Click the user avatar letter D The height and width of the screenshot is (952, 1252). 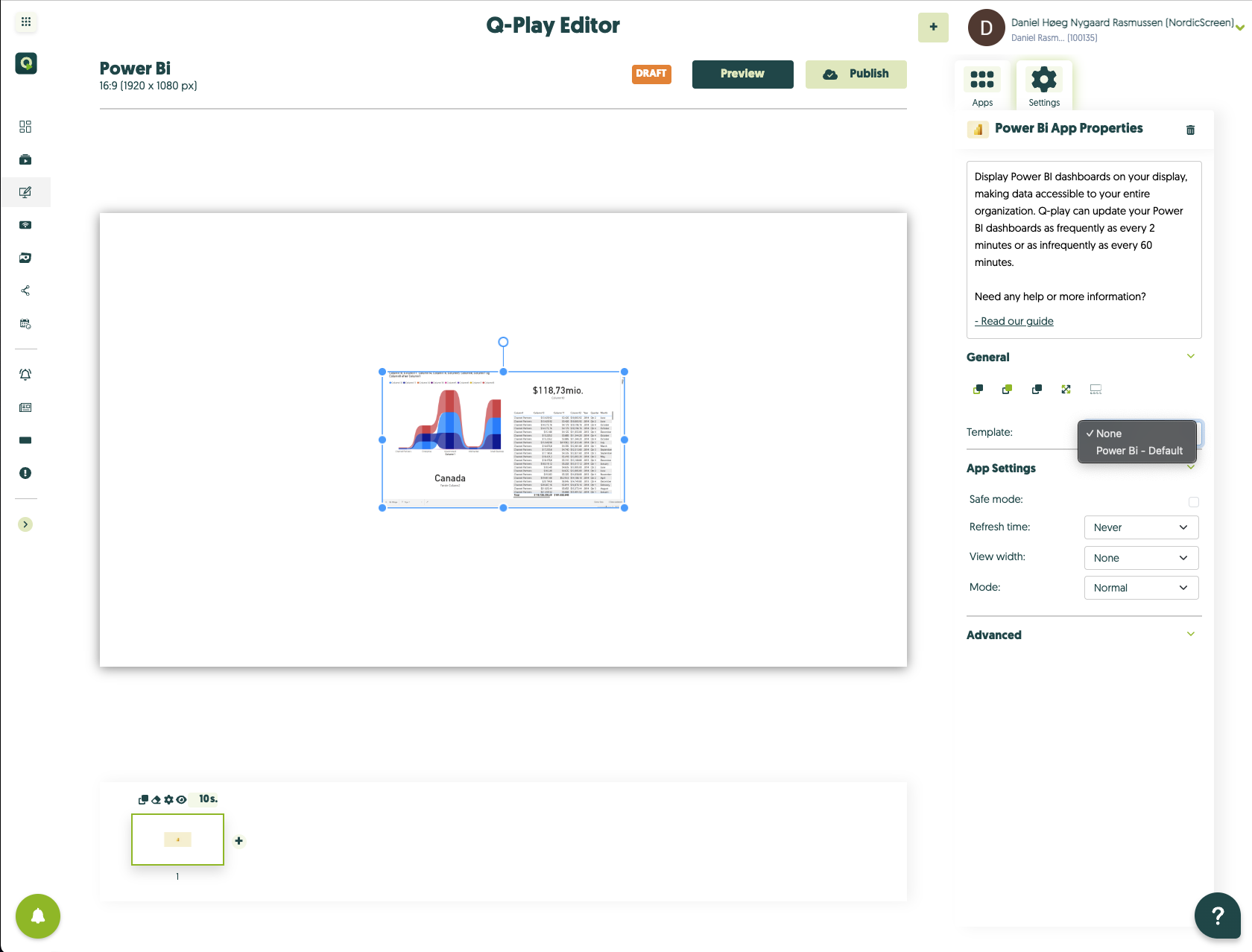click(x=986, y=28)
